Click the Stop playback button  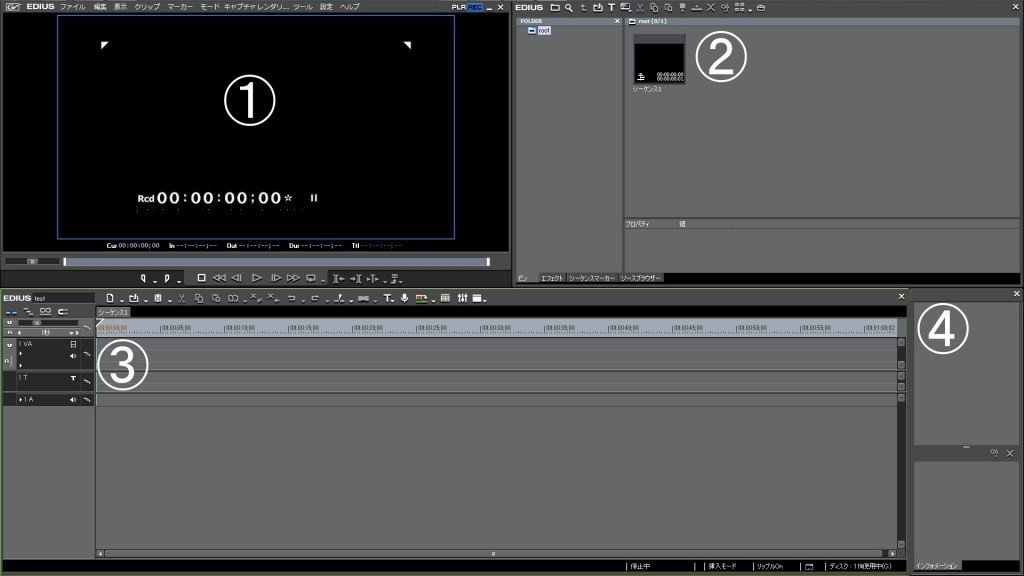click(x=201, y=278)
